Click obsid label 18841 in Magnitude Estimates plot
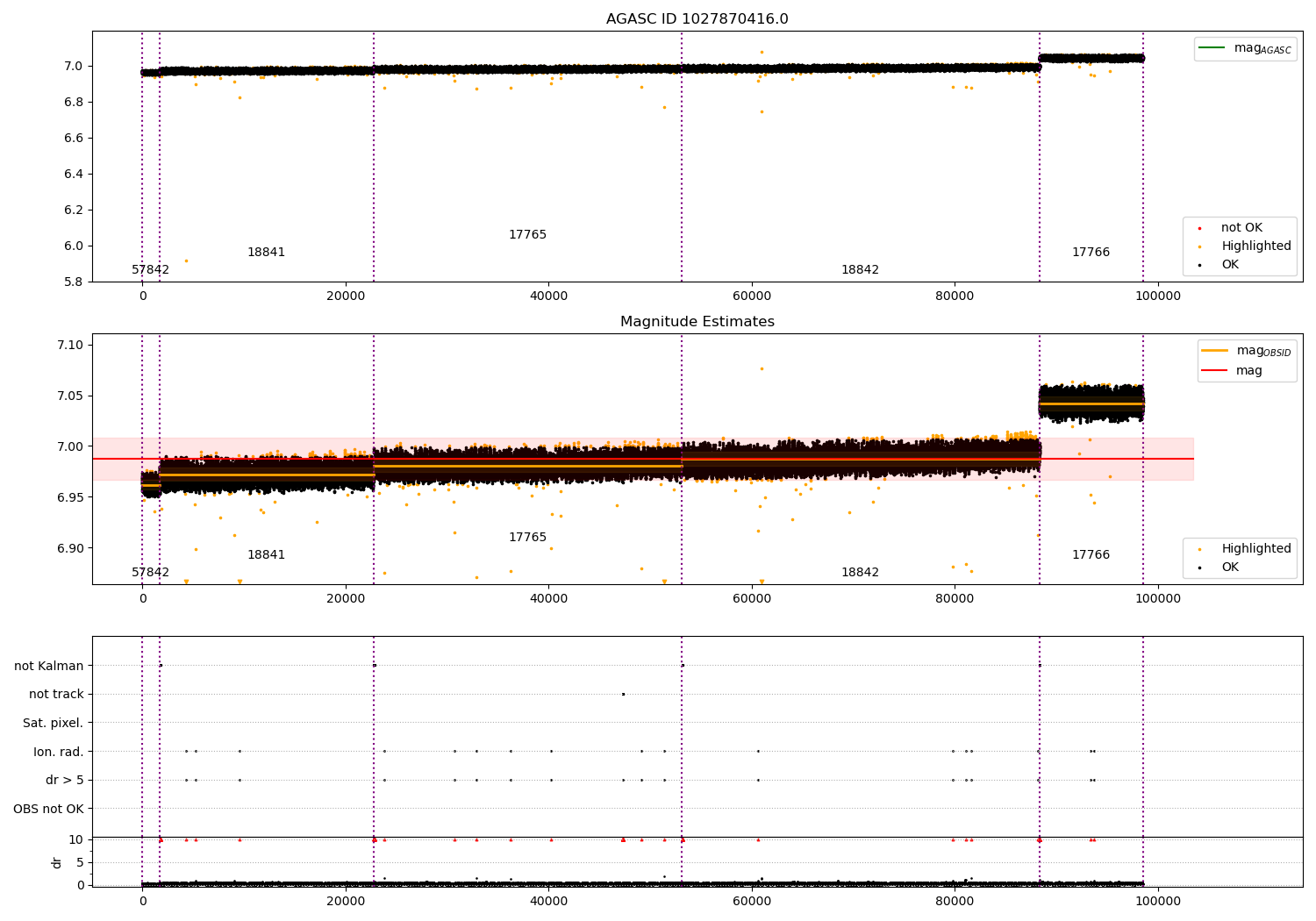1316x921 pixels. (266, 555)
